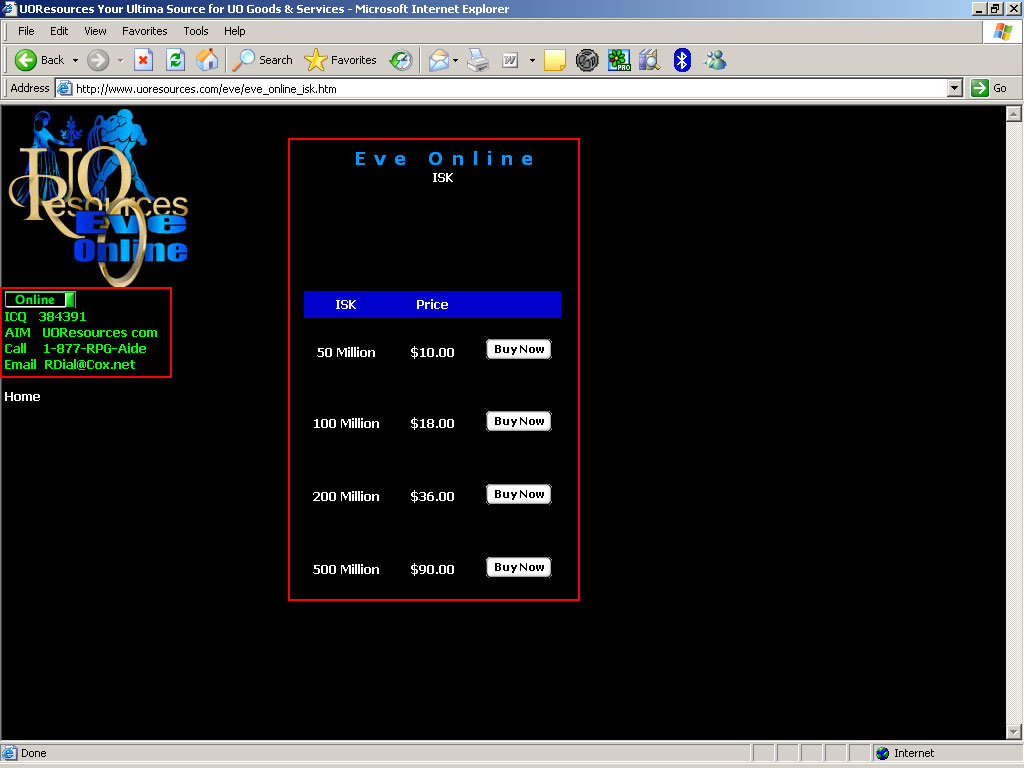Click the Email RDial@Cox.net link
Image resolution: width=1024 pixels, height=768 pixels.
point(70,364)
